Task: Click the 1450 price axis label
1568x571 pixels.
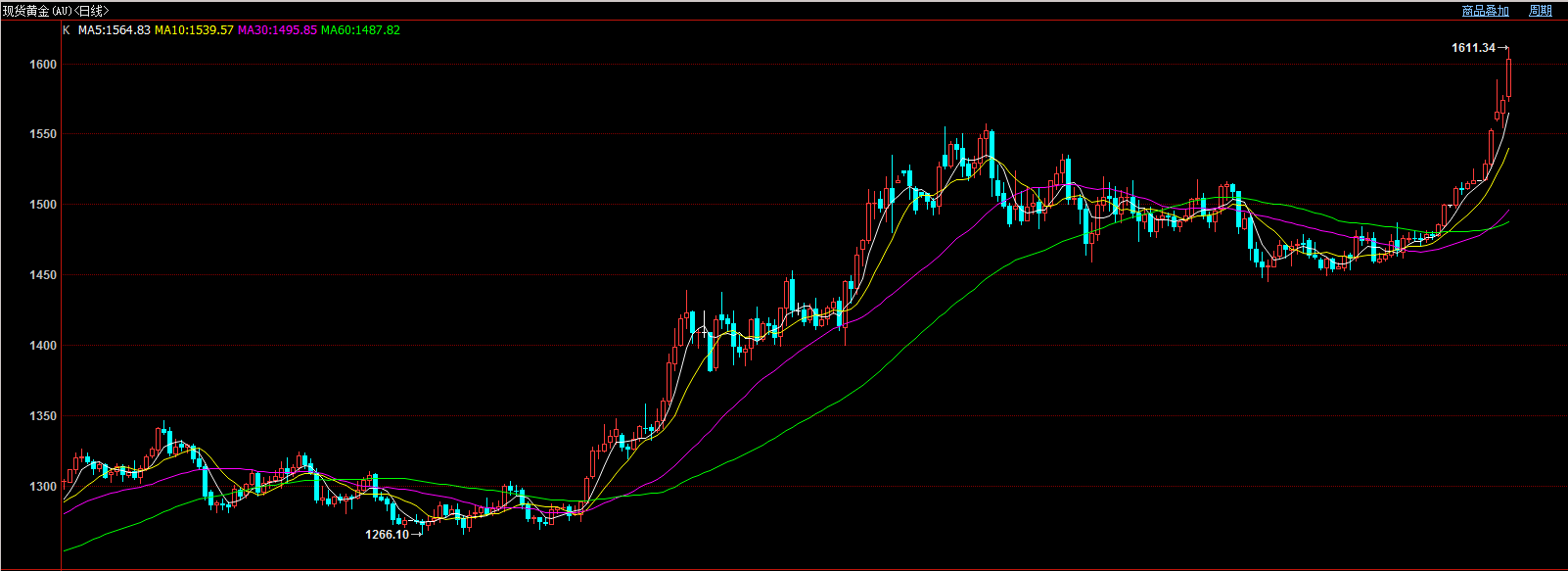Action: click(43, 275)
